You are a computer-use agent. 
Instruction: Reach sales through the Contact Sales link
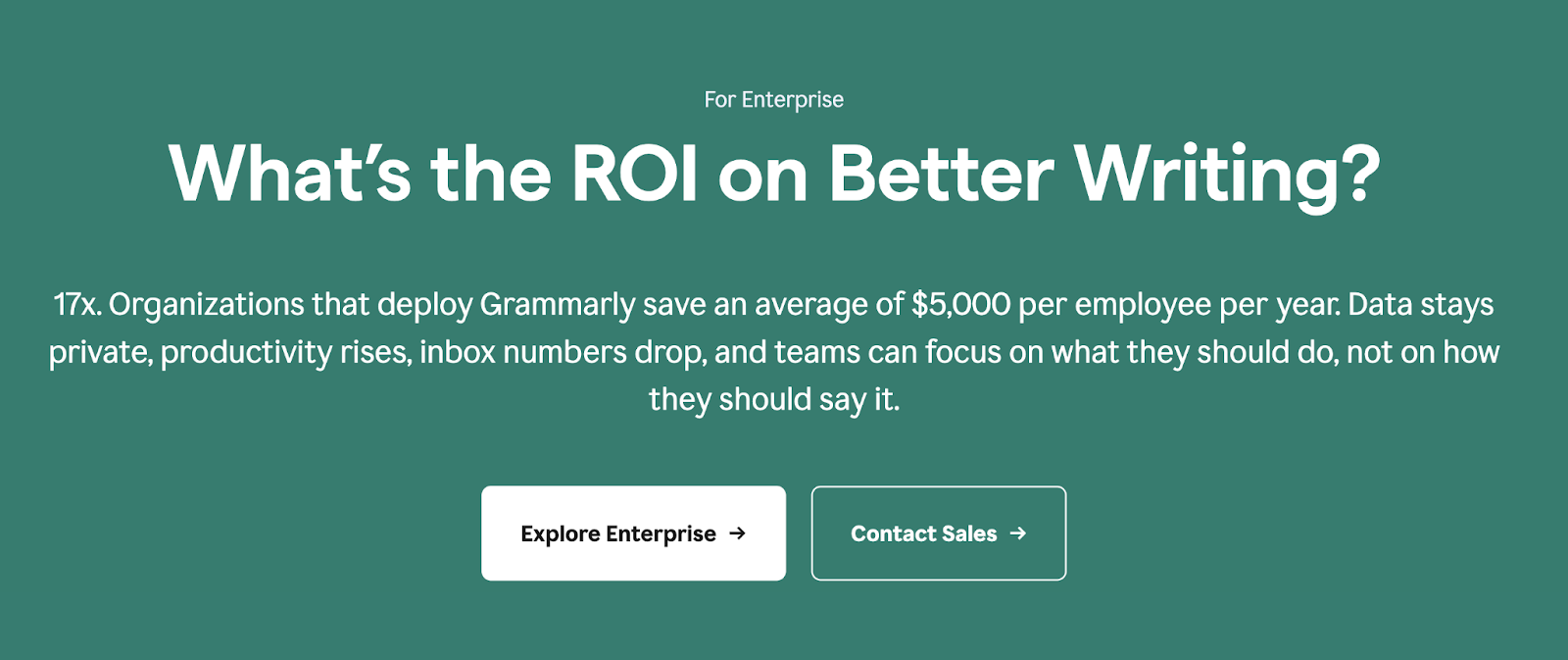click(938, 533)
